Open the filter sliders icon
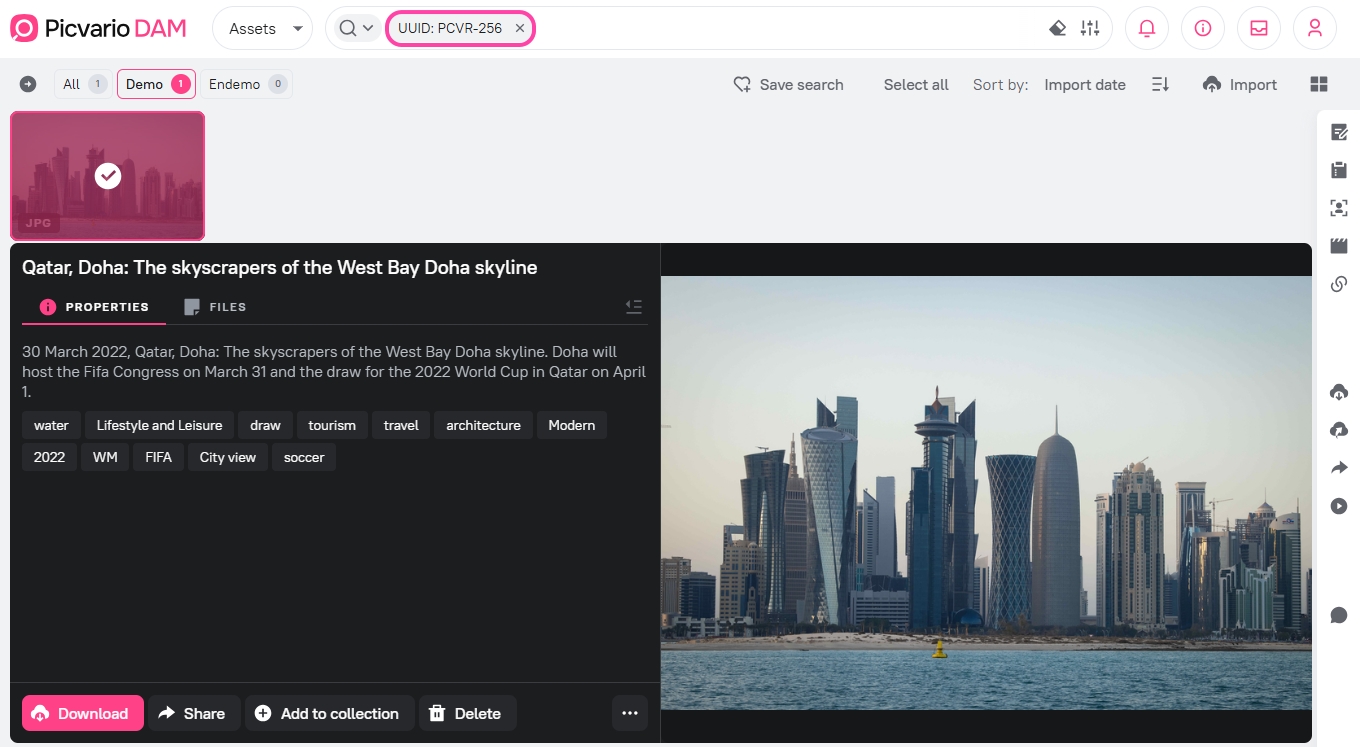 (1090, 28)
